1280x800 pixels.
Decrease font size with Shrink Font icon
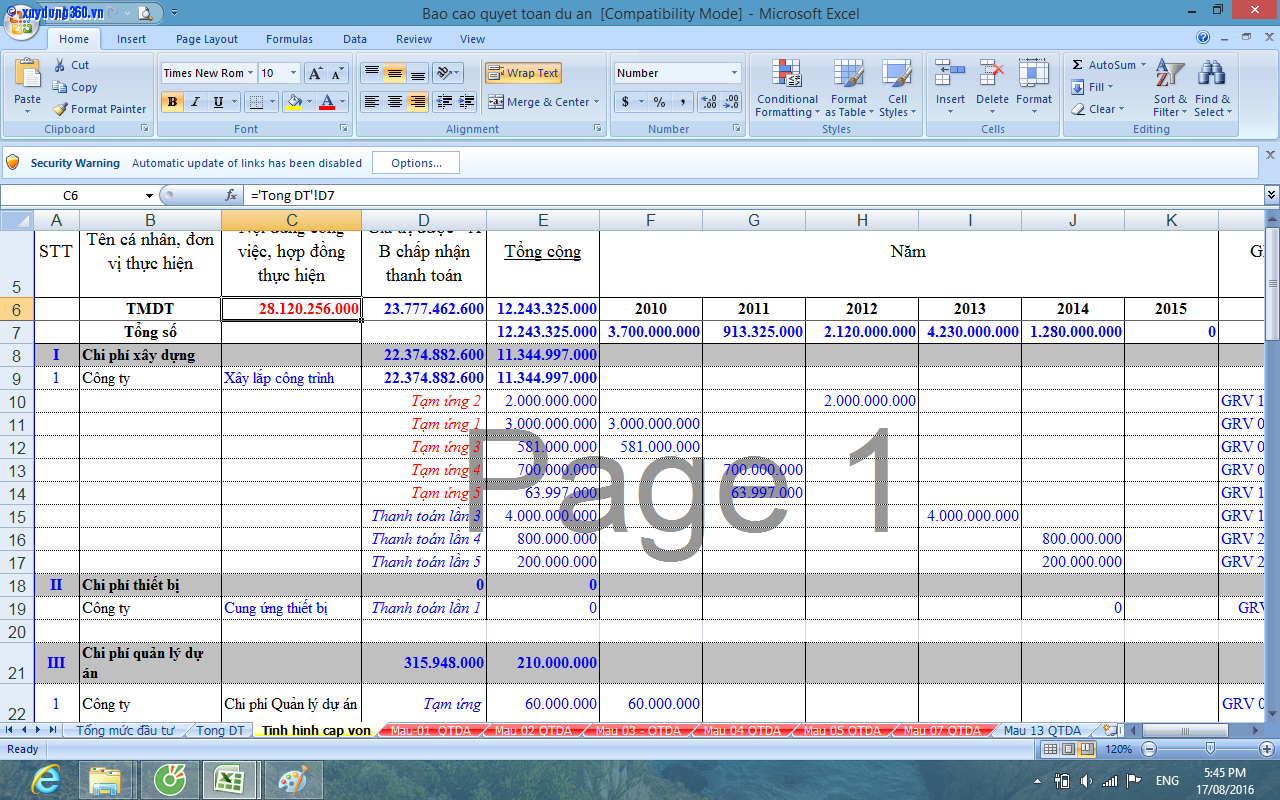click(336, 73)
